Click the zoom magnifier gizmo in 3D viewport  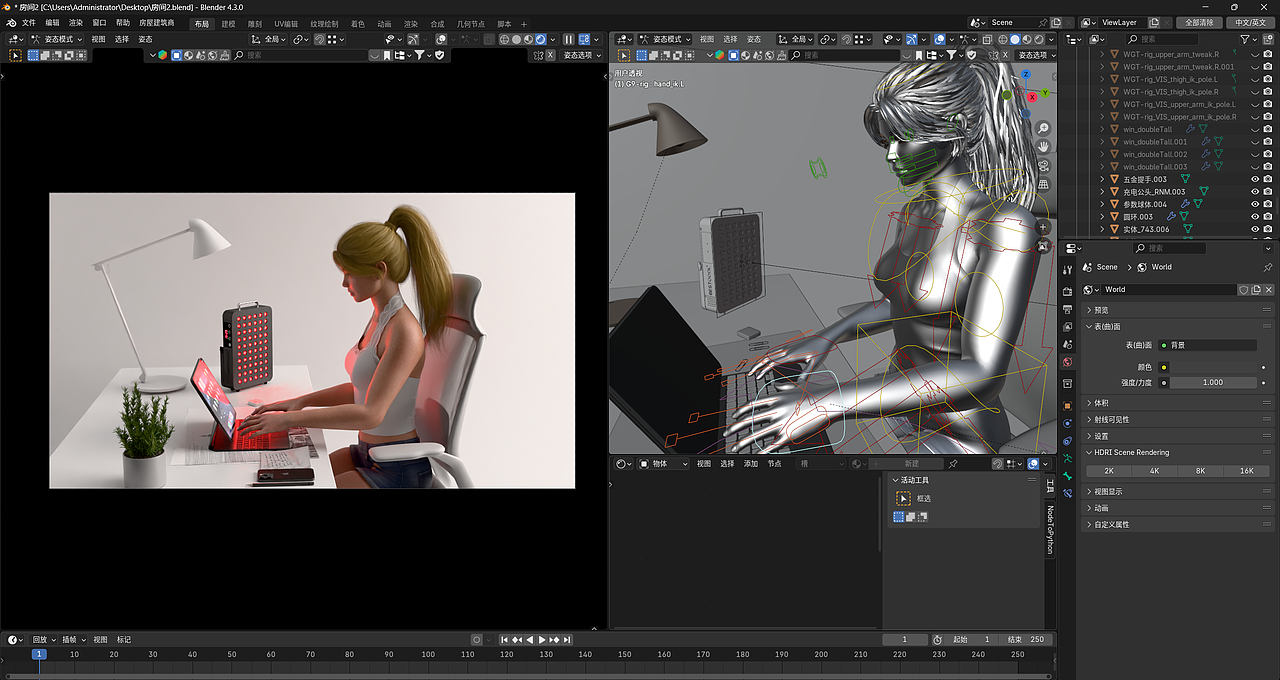pyautogui.click(x=1043, y=128)
